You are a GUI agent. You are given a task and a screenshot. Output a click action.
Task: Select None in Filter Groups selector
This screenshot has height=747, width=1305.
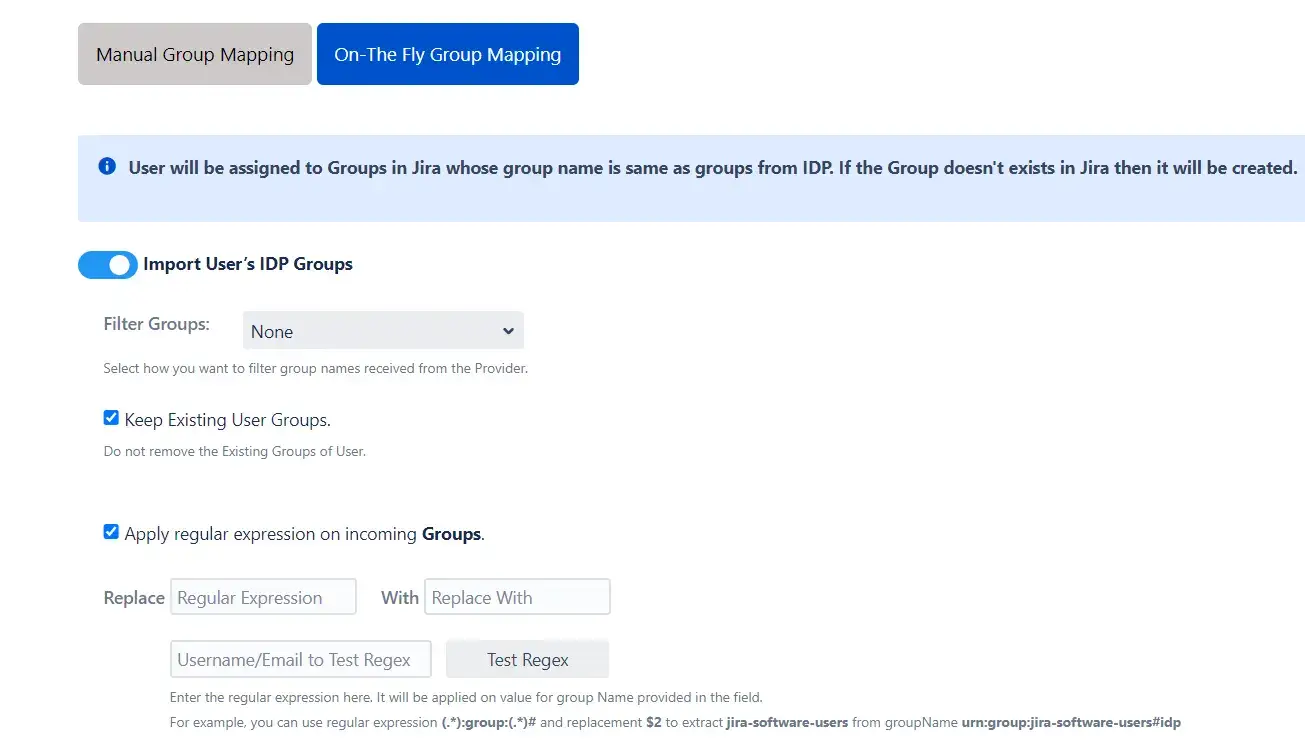[383, 330]
